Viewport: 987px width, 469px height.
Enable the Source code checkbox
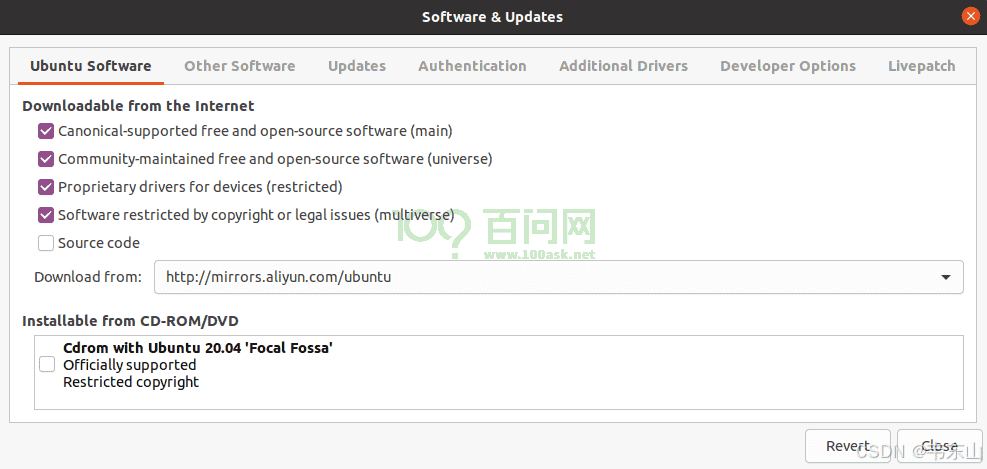[x=46, y=243]
